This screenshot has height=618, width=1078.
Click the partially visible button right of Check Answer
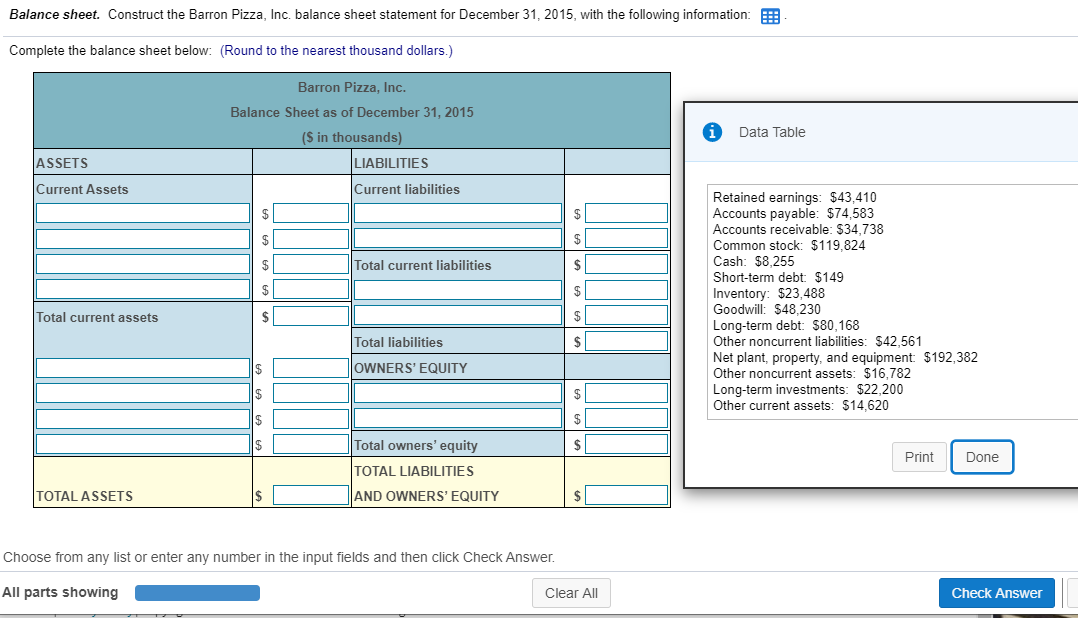[1072, 592]
